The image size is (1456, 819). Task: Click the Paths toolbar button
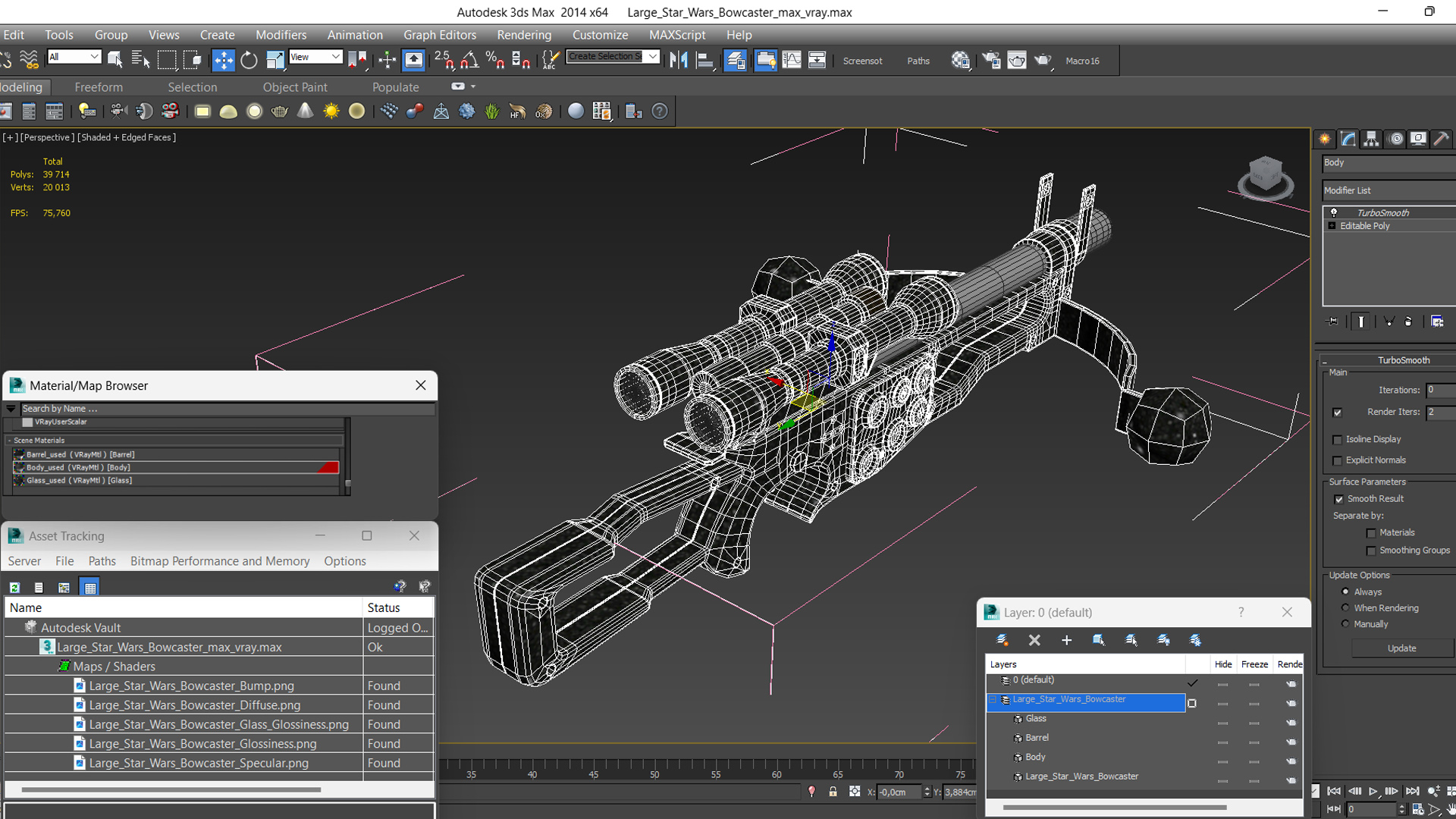[918, 61]
